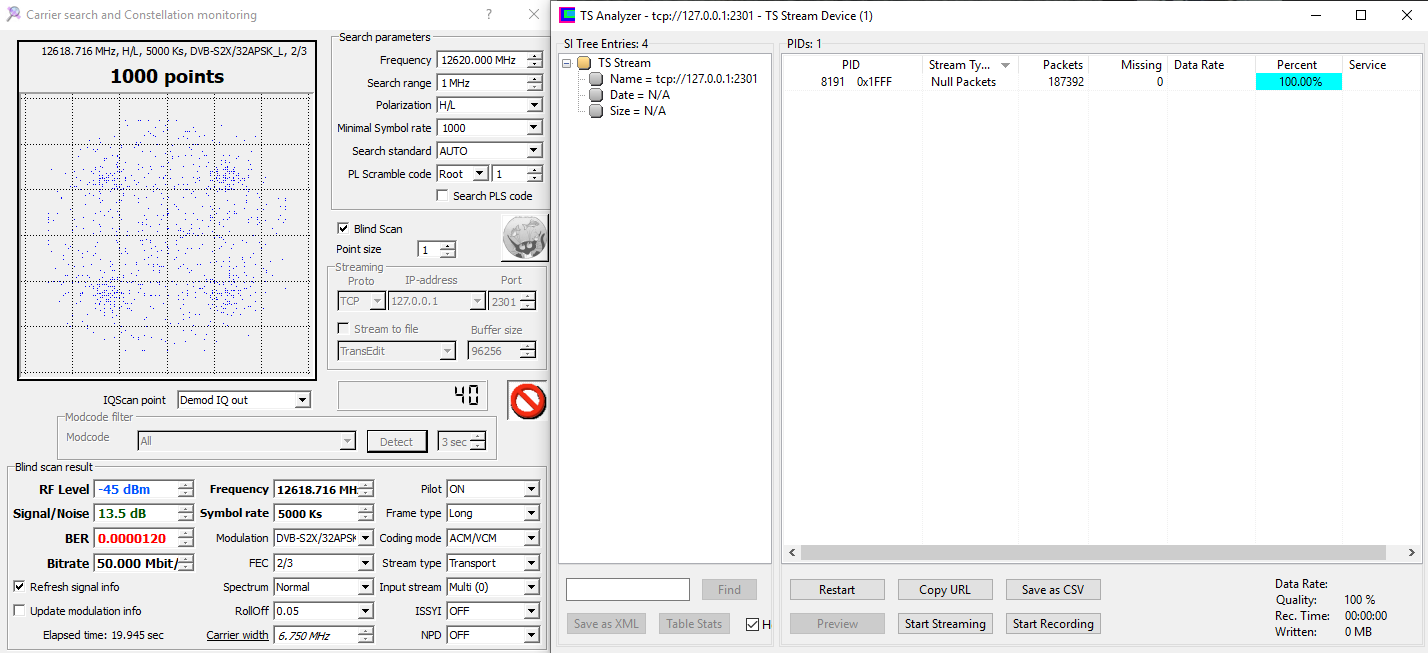Screen dimensions: 1428x653
Task: Click the TS Analyzer window title icon
Action: [567, 16]
